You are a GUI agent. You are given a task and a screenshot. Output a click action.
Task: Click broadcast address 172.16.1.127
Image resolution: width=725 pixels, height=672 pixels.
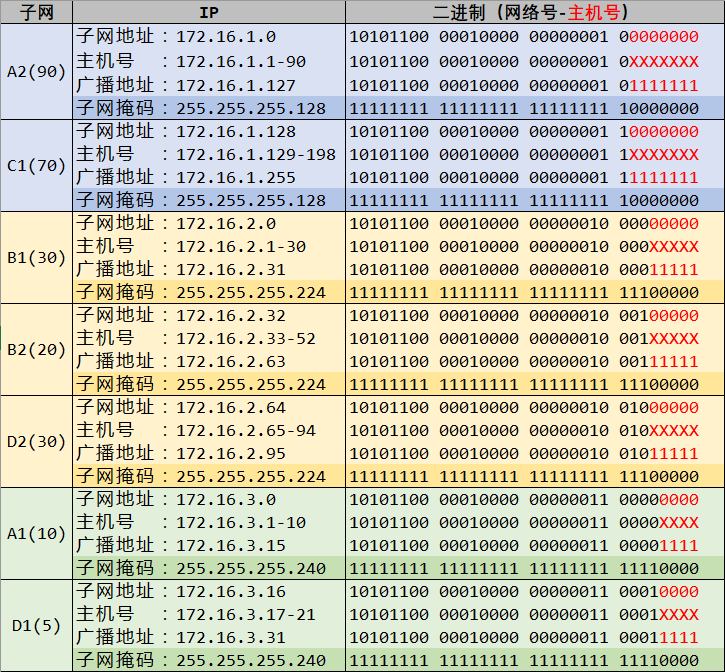point(236,86)
